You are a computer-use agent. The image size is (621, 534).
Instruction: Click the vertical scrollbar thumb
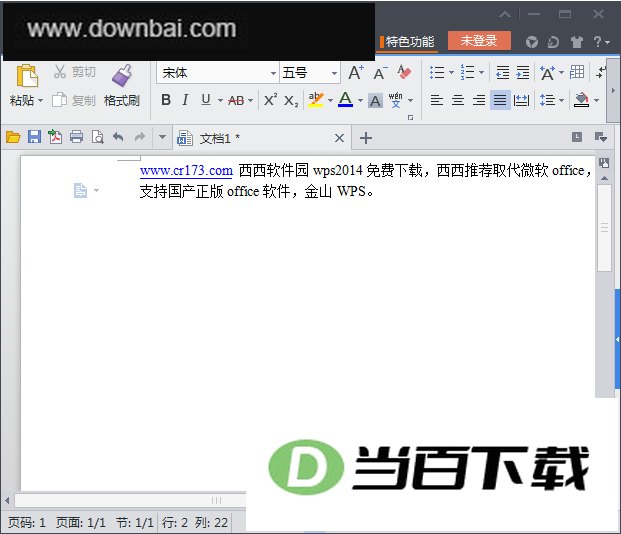[604, 228]
